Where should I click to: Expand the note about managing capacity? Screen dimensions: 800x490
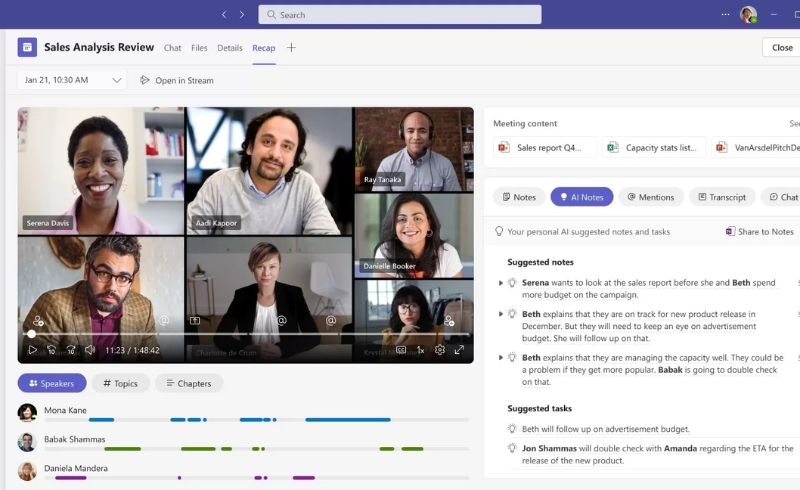pos(501,358)
